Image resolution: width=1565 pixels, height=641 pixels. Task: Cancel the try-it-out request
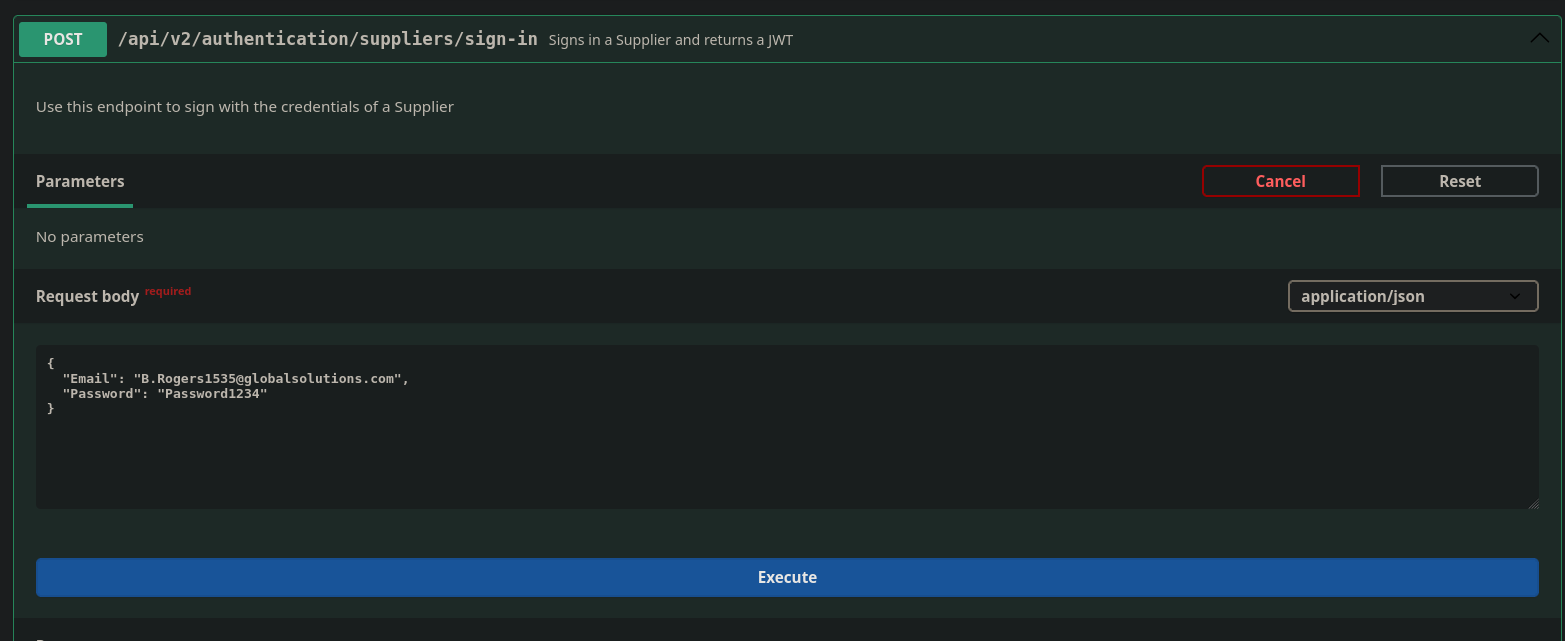[x=1280, y=181]
